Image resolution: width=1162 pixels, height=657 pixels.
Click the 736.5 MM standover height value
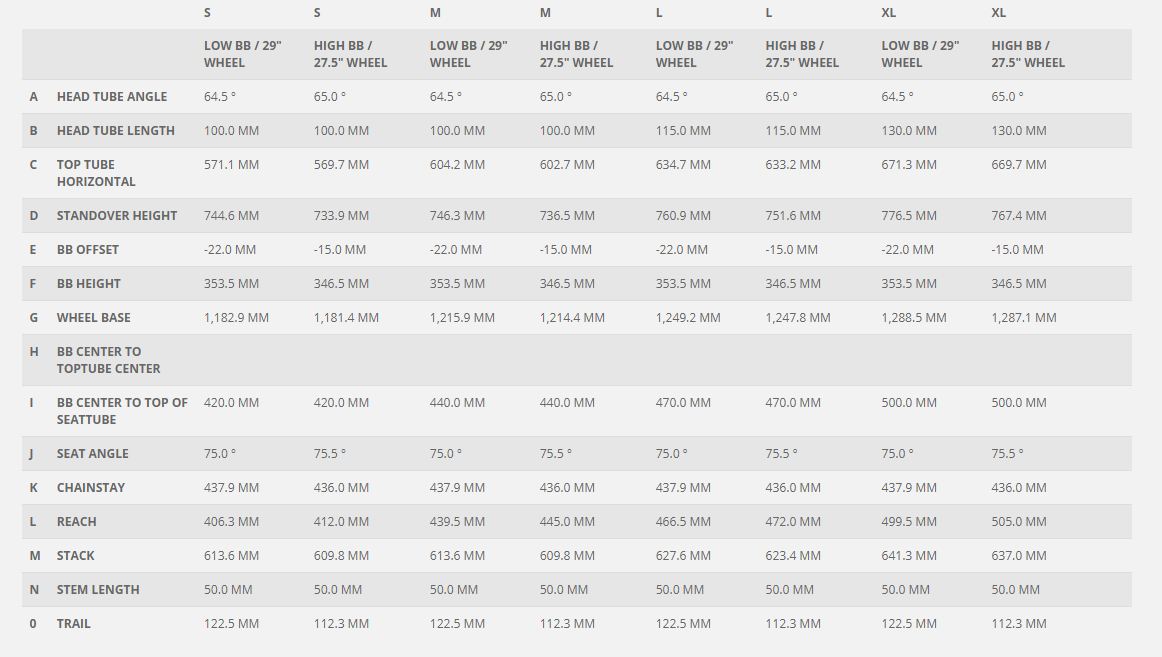coord(567,216)
